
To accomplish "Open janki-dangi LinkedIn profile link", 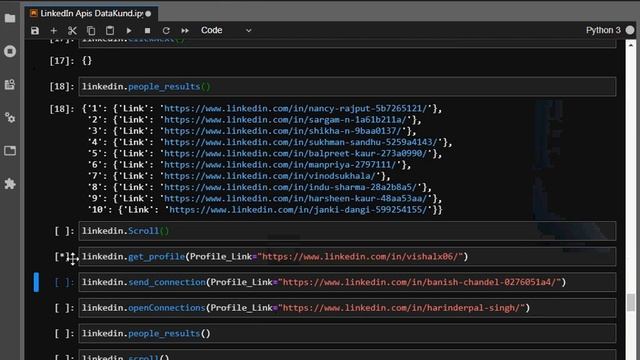I will click(299, 210).
